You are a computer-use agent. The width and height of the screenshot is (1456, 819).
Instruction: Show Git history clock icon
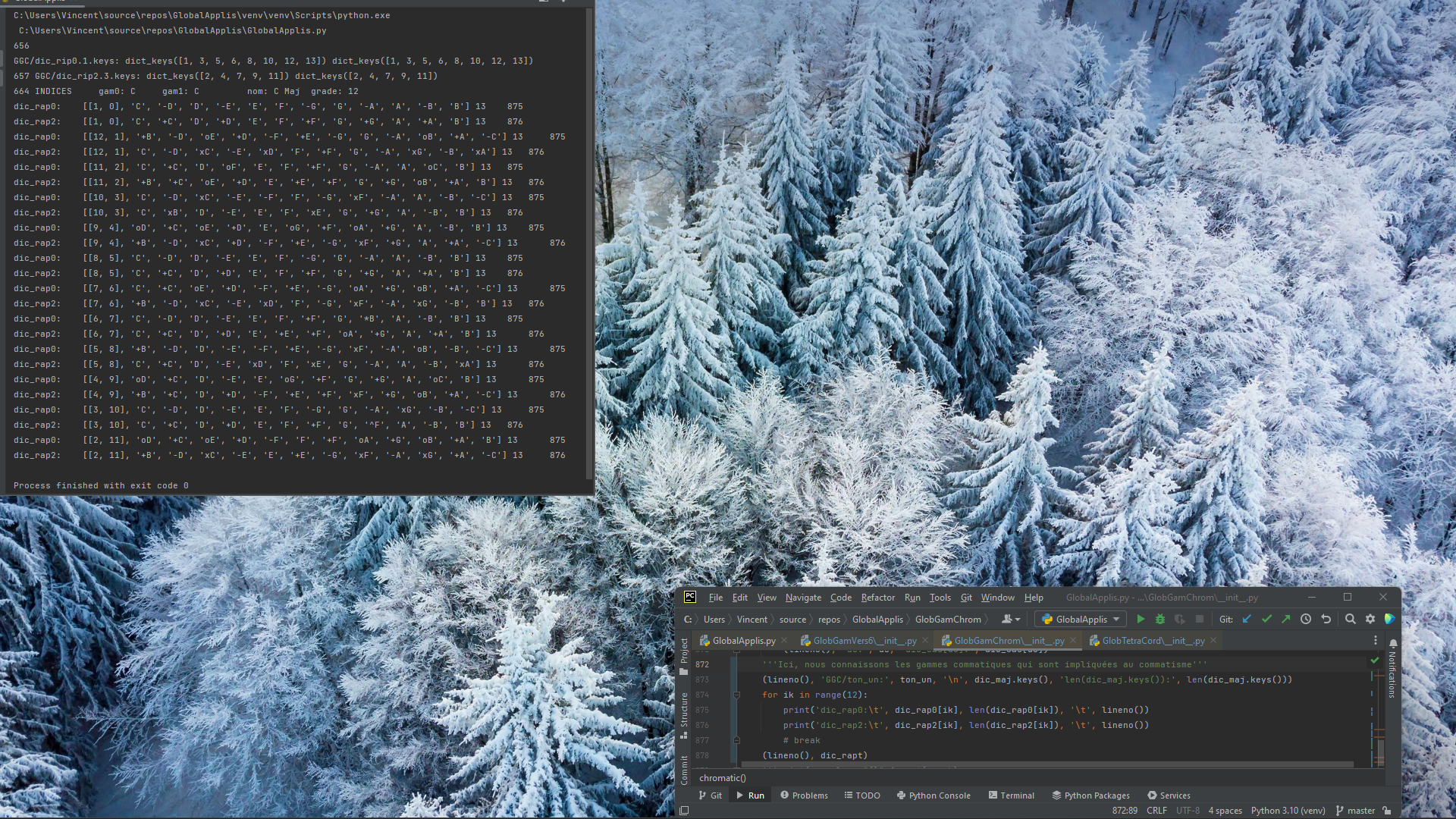pos(1306,619)
